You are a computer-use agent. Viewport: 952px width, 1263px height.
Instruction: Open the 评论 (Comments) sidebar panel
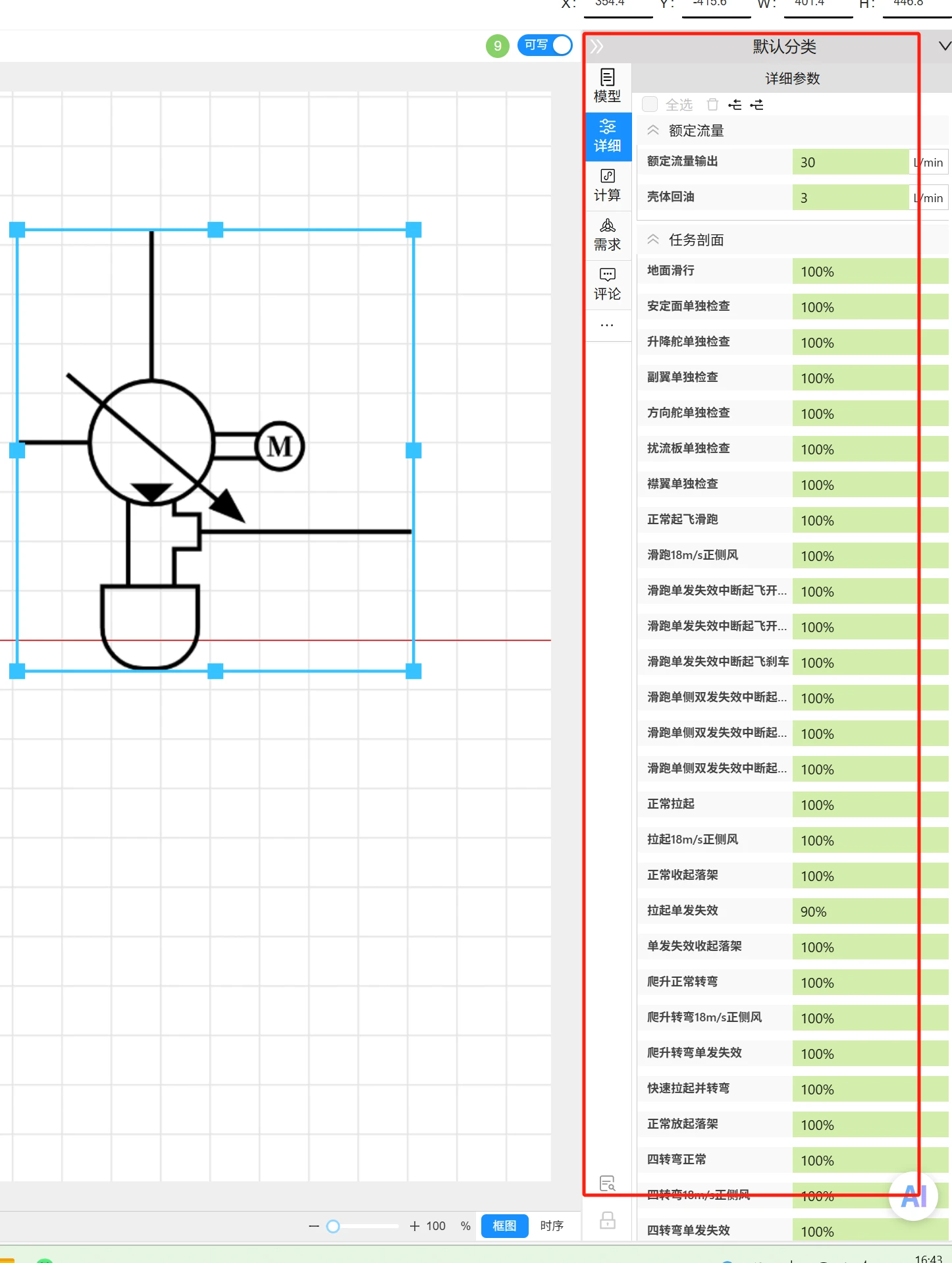pyautogui.click(x=607, y=284)
